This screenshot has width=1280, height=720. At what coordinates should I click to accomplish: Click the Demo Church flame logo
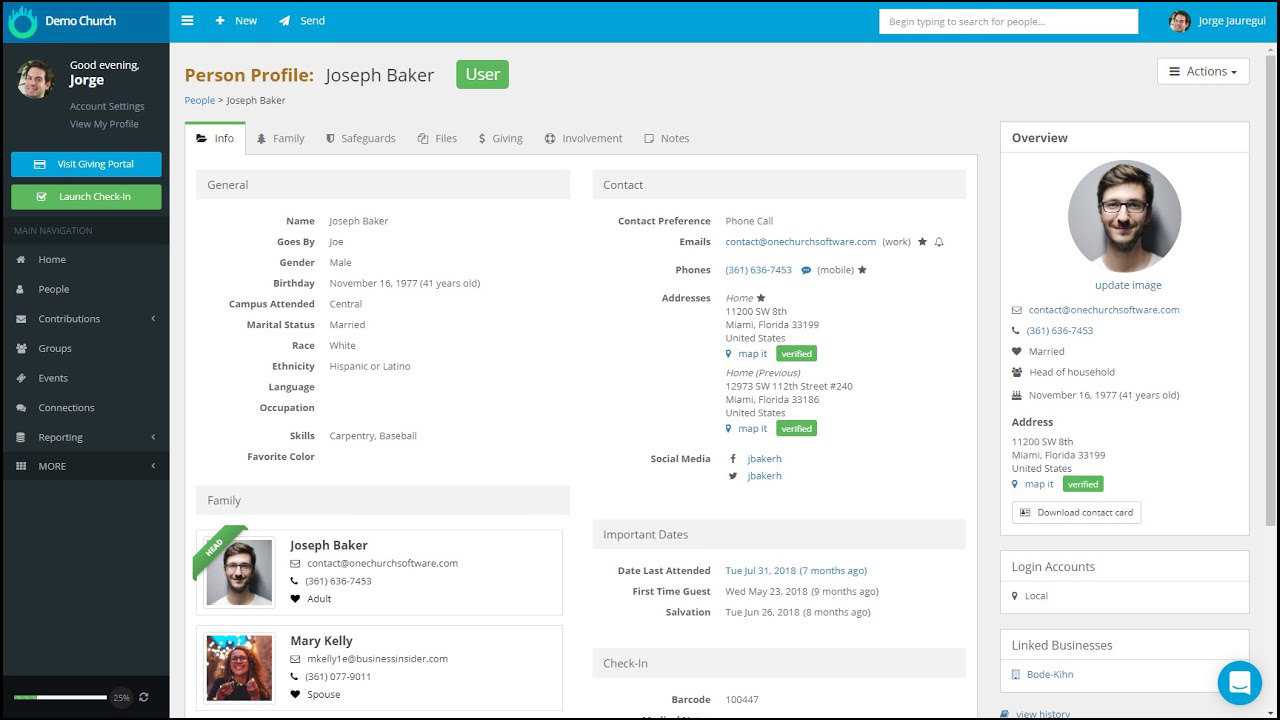coord(22,21)
